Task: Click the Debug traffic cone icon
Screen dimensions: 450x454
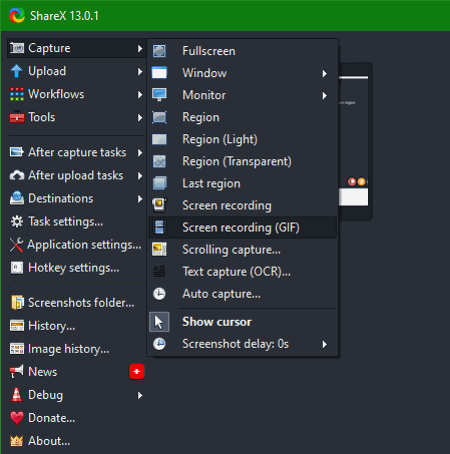Action: 16,395
